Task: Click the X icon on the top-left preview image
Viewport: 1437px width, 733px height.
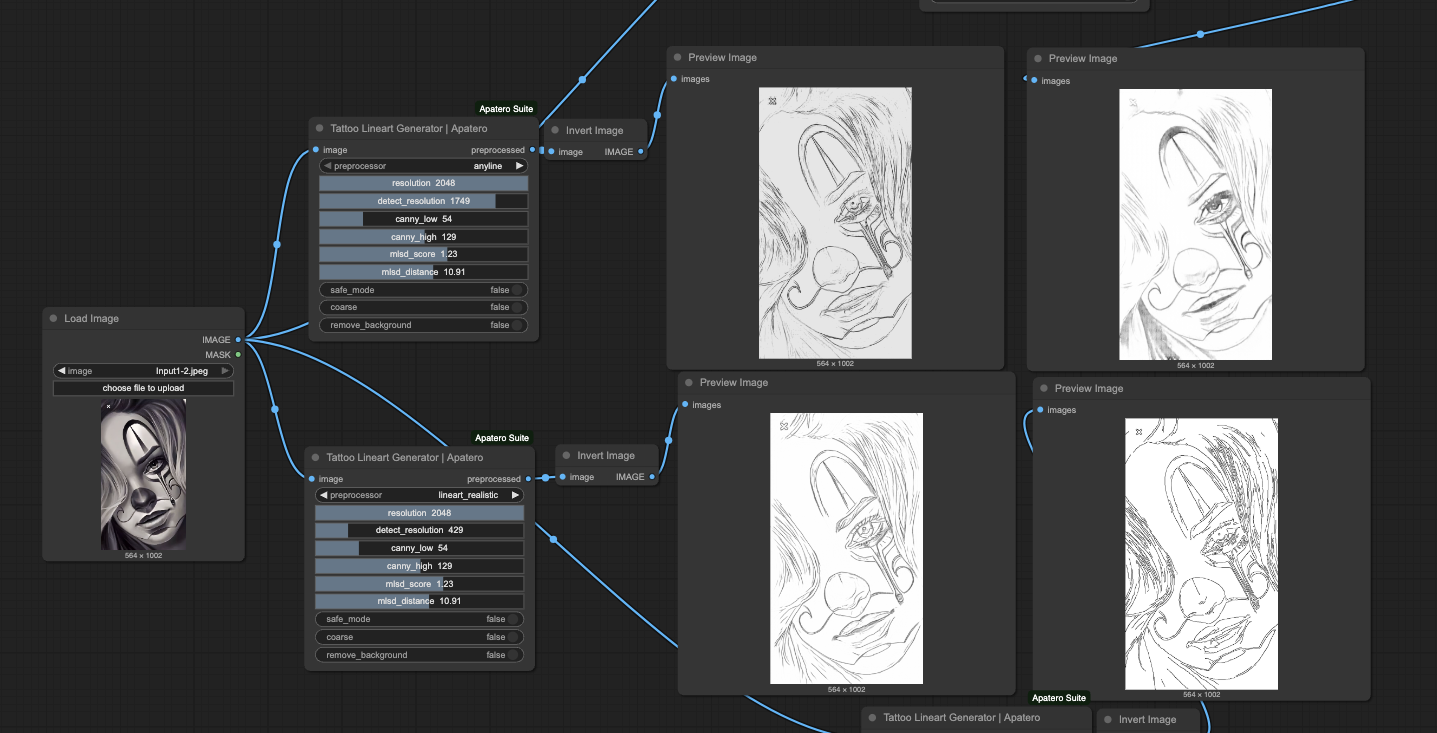Action: [x=773, y=101]
